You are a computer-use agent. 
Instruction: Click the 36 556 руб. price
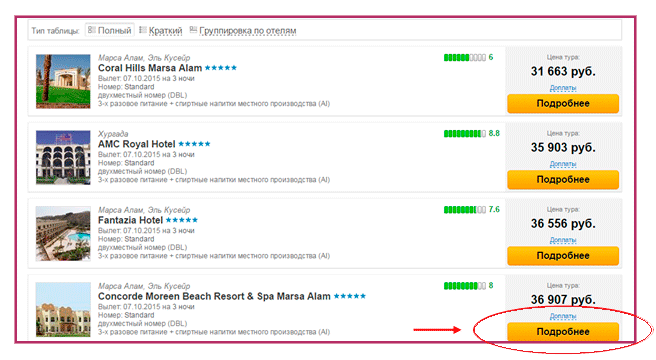[x=563, y=224]
